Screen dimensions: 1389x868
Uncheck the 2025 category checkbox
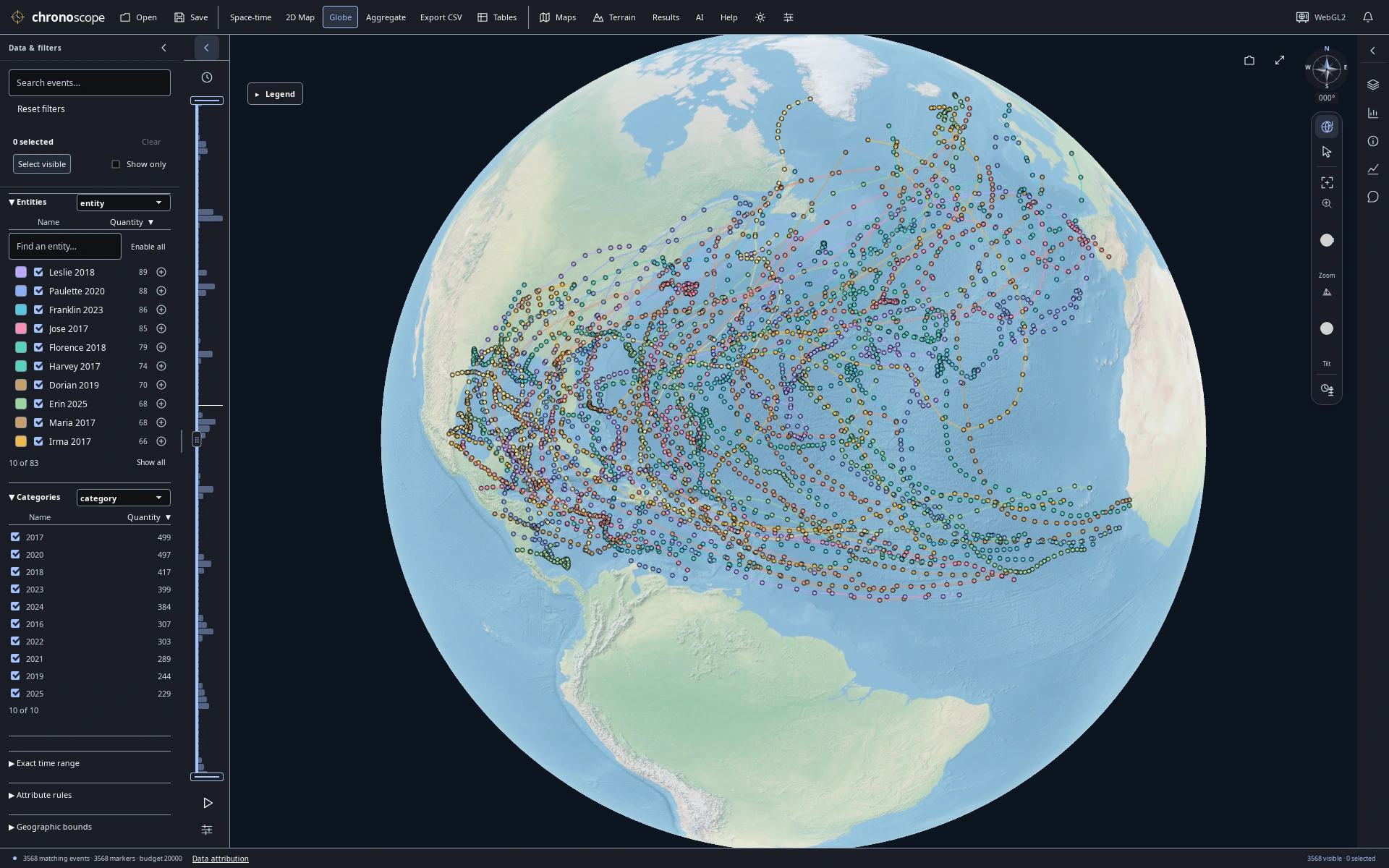15,693
